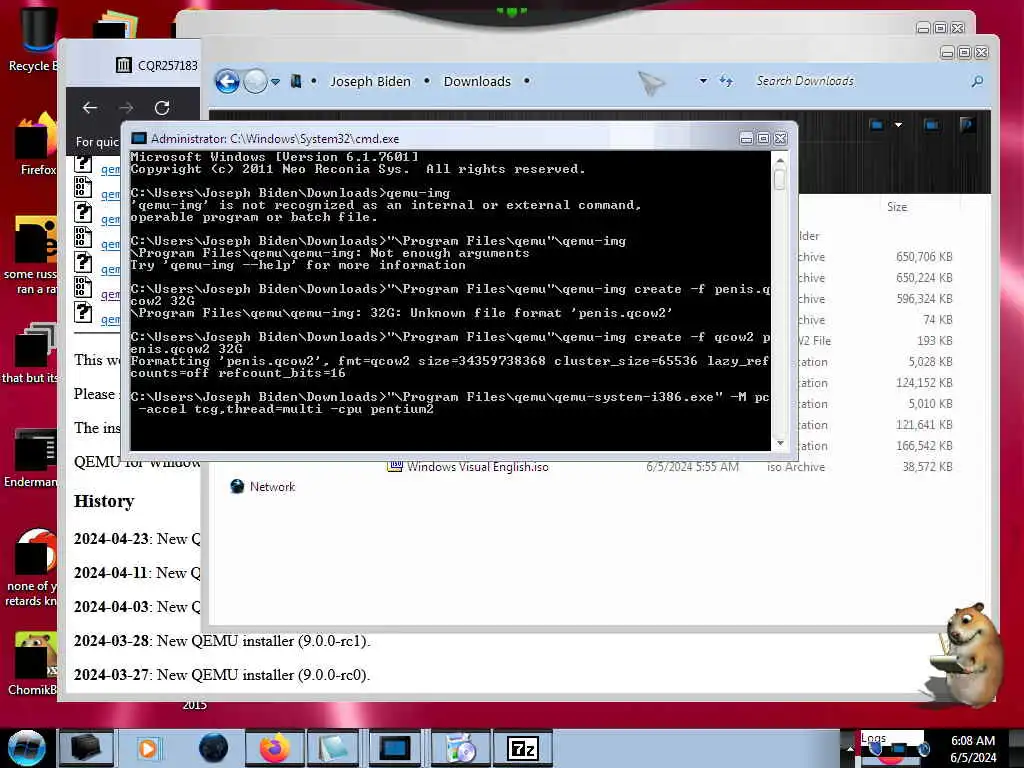The image size is (1024, 768).
Task: Click the Explorer help icon
Action: (x=966, y=124)
